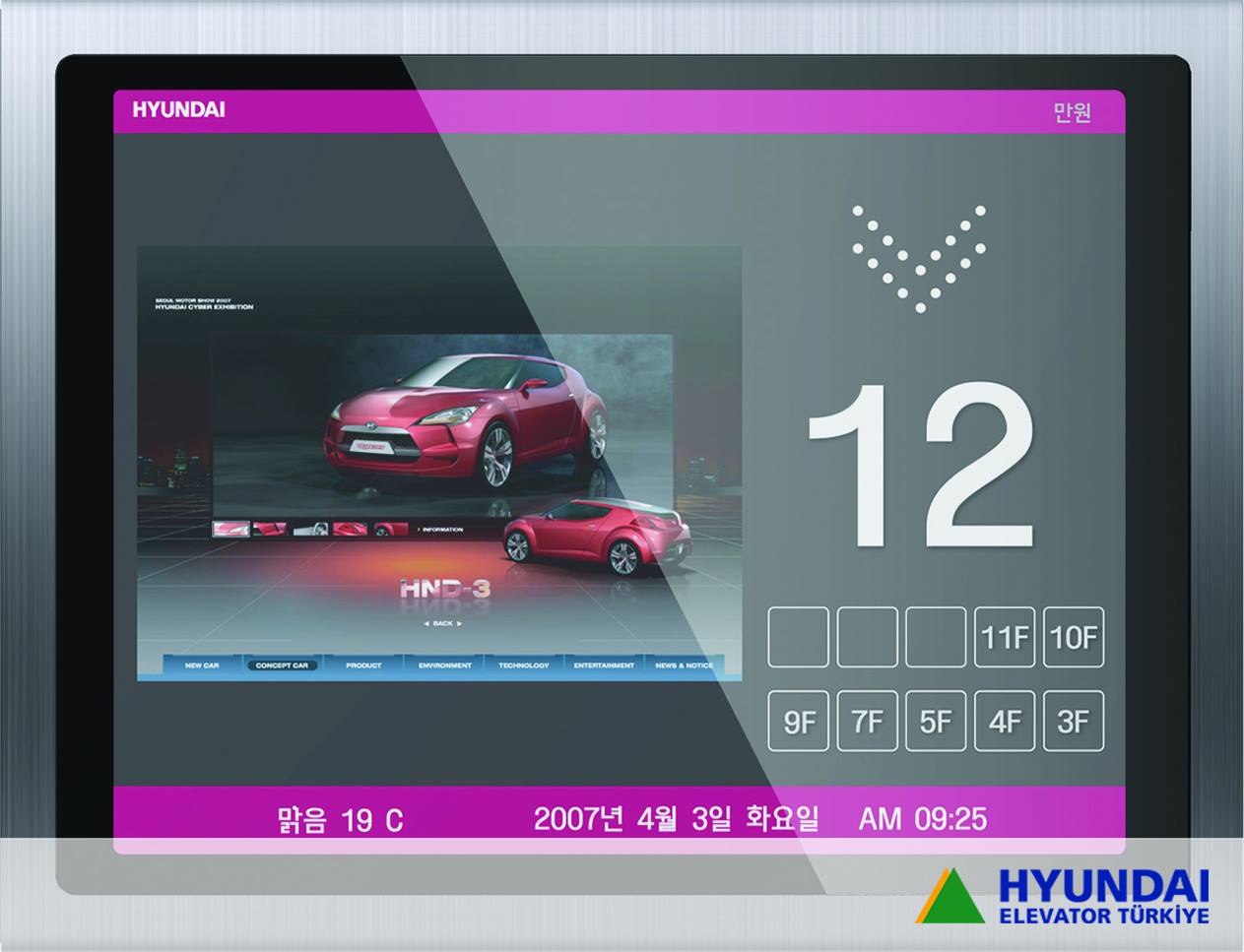1244x952 pixels.
Task: Click the large floor number 12
Action: pos(920,465)
